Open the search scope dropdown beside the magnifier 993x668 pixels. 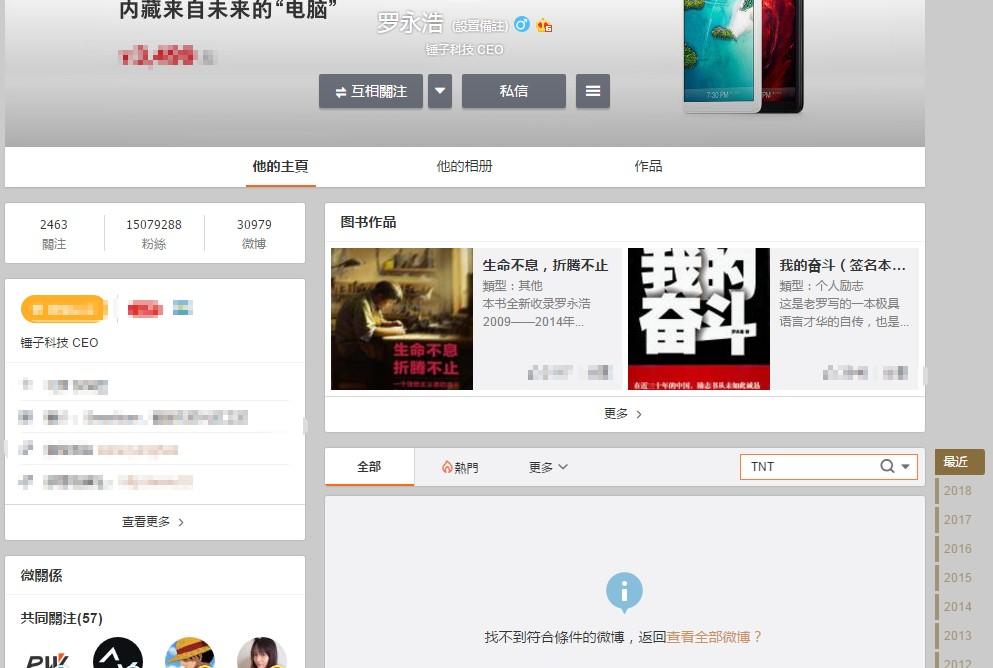click(903, 466)
